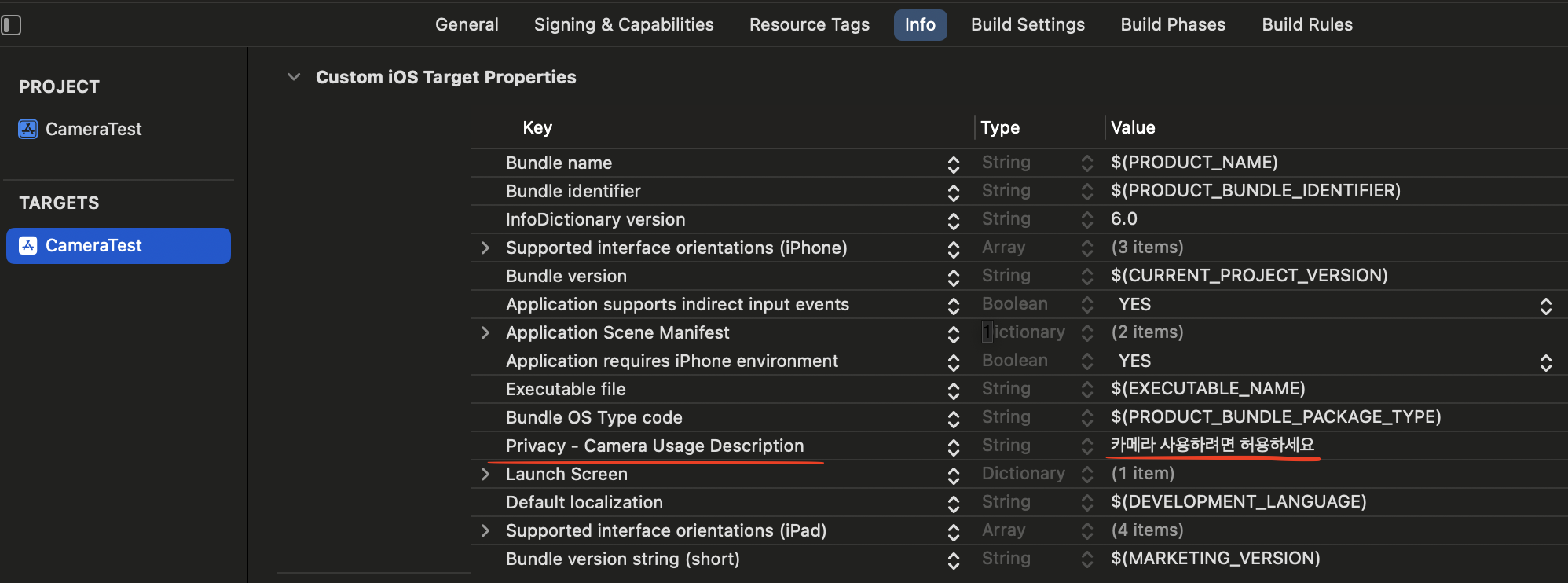Click the key stepper arrows for the Bundle name row

953,163
